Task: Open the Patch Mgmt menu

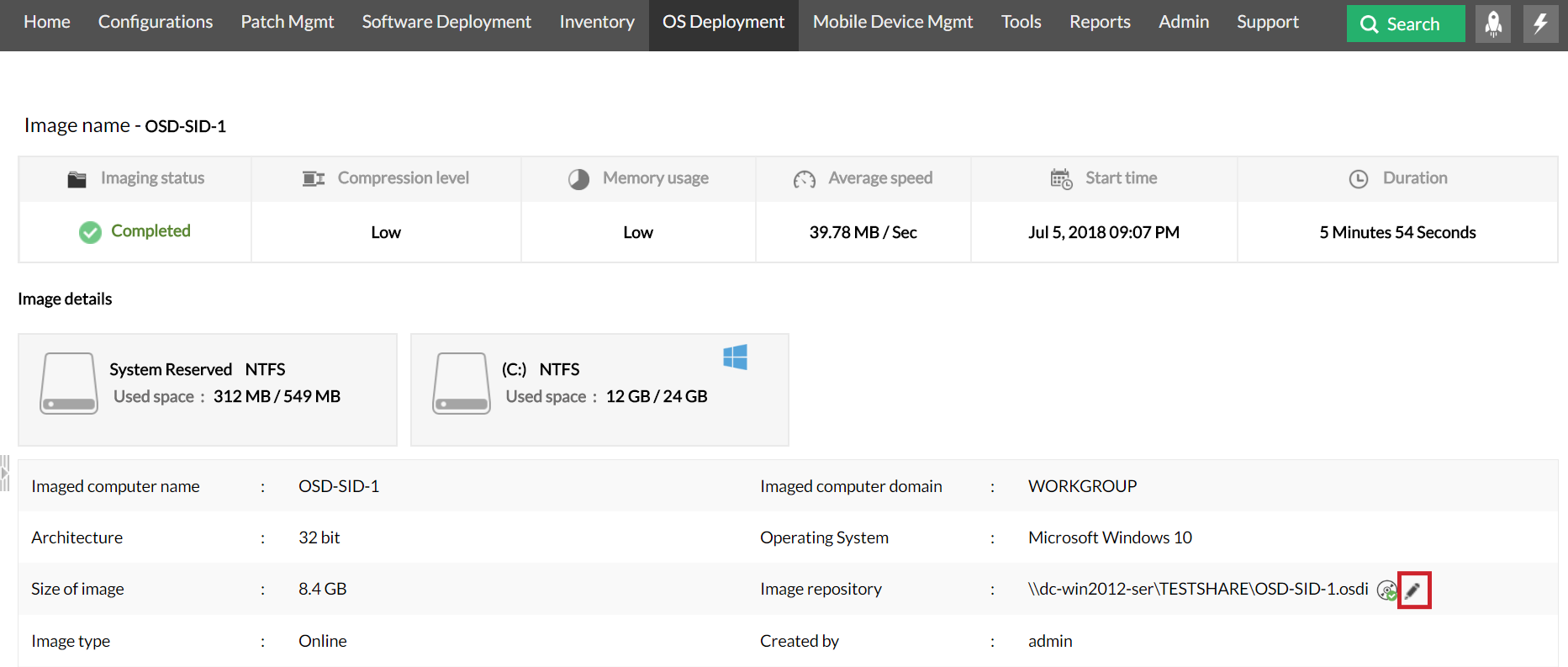Action: click(288, 22)
